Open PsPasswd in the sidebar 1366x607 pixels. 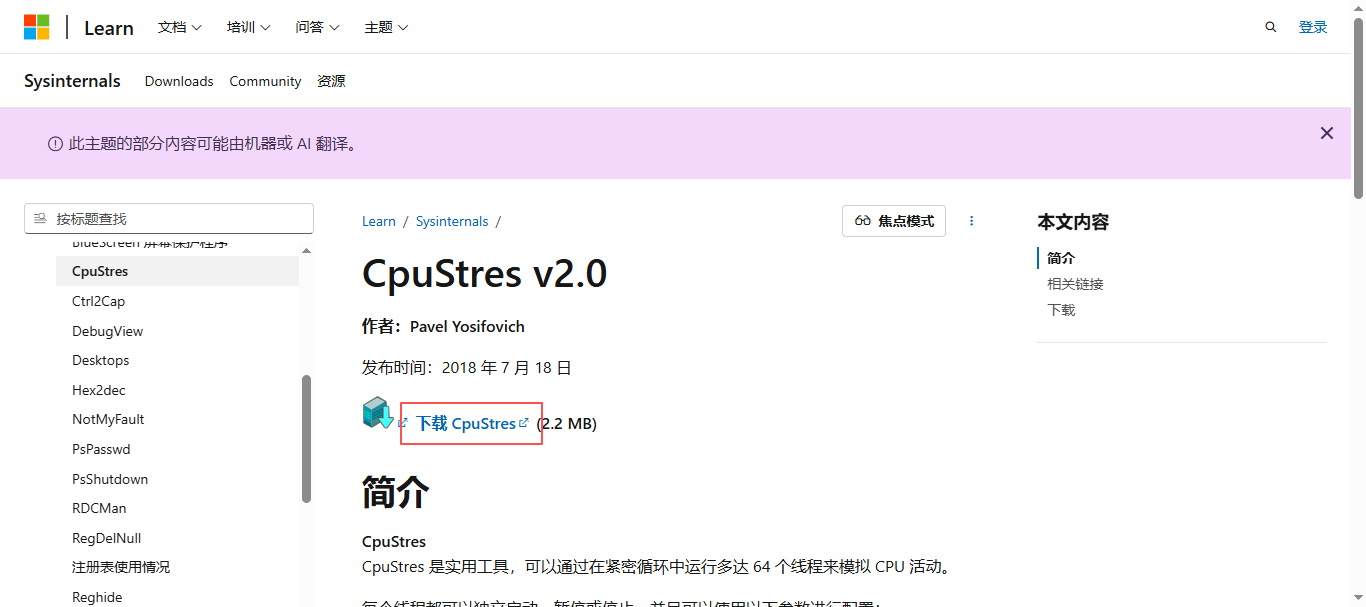[x=101, y=449]
